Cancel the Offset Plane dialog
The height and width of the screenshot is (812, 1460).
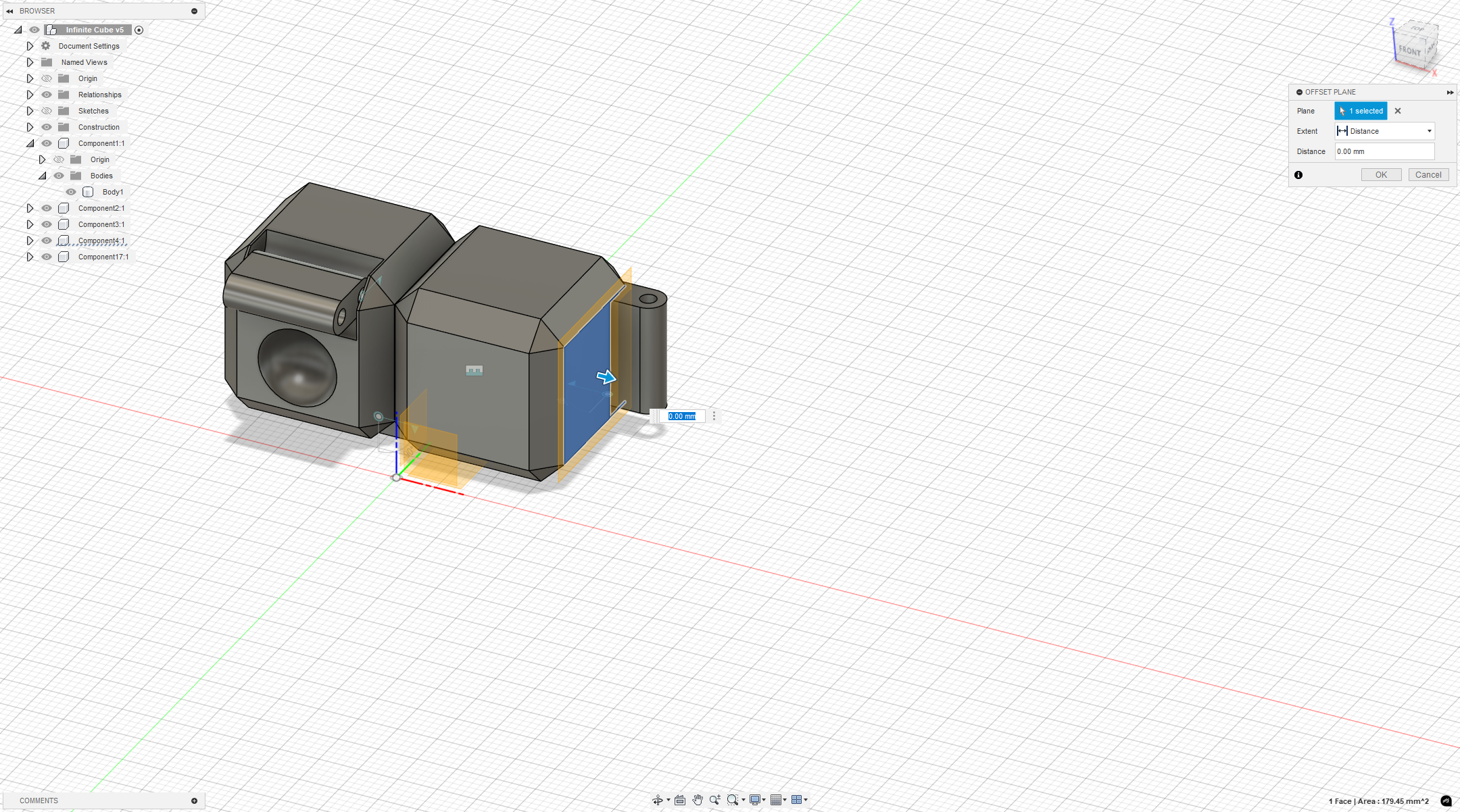tap(1428, 175)
